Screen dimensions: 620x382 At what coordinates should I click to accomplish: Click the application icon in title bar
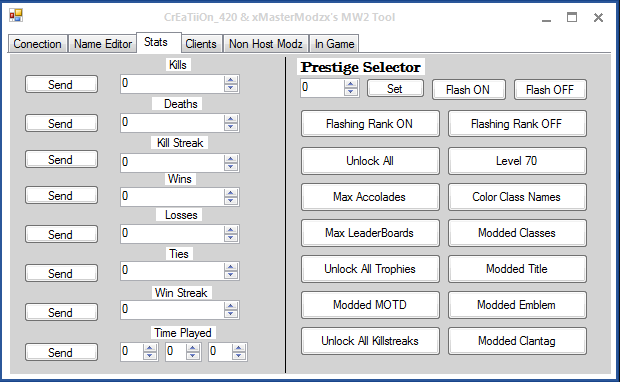(x=16, y=16)
